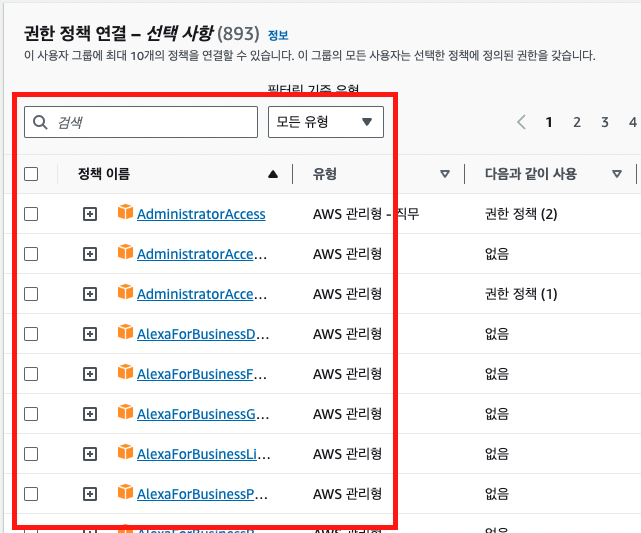Select the AlexaForBusinessLi… policy checkbox
Screen dimensions: 641x533
point(31,455)
